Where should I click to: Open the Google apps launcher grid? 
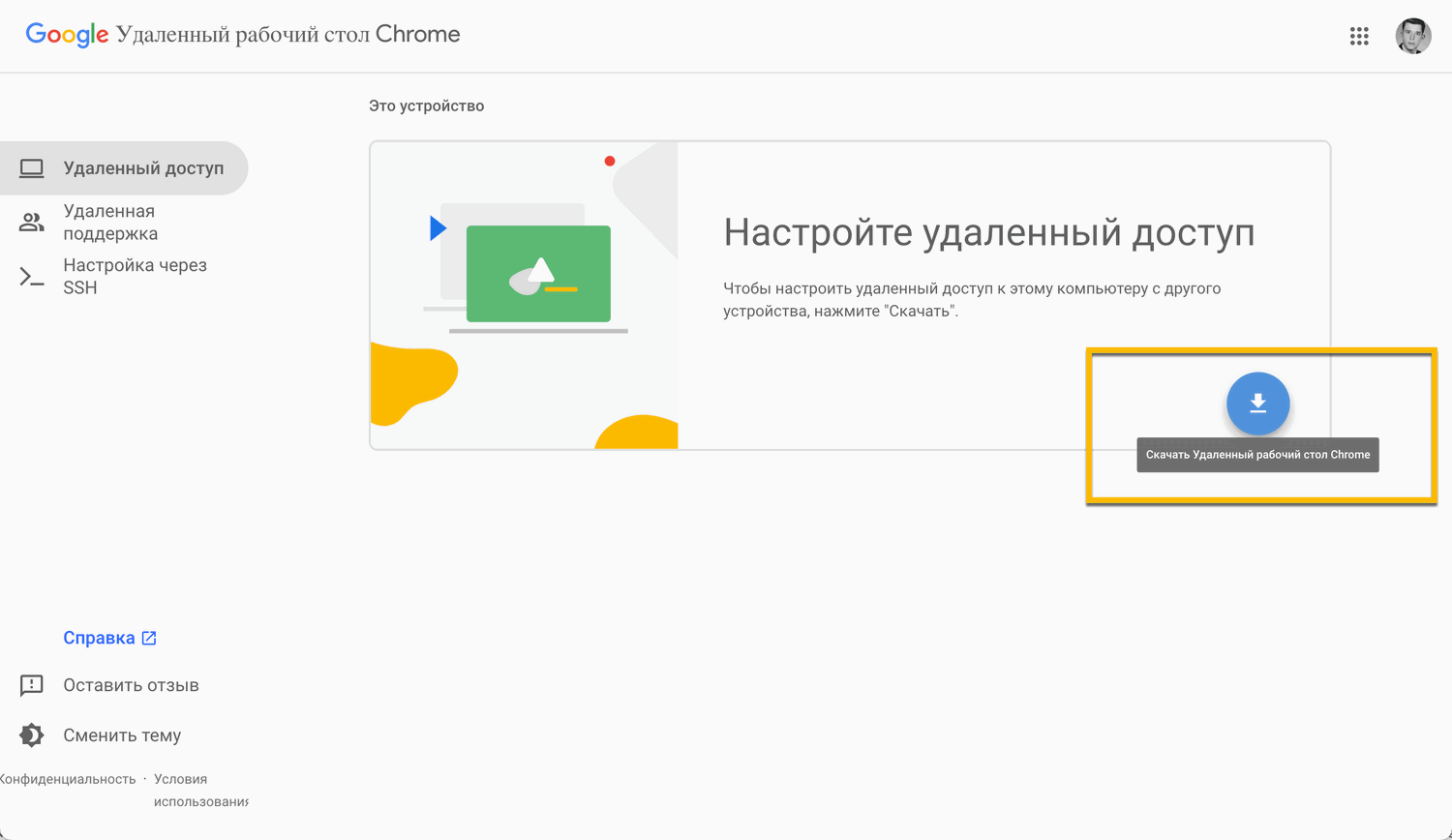1359,36
